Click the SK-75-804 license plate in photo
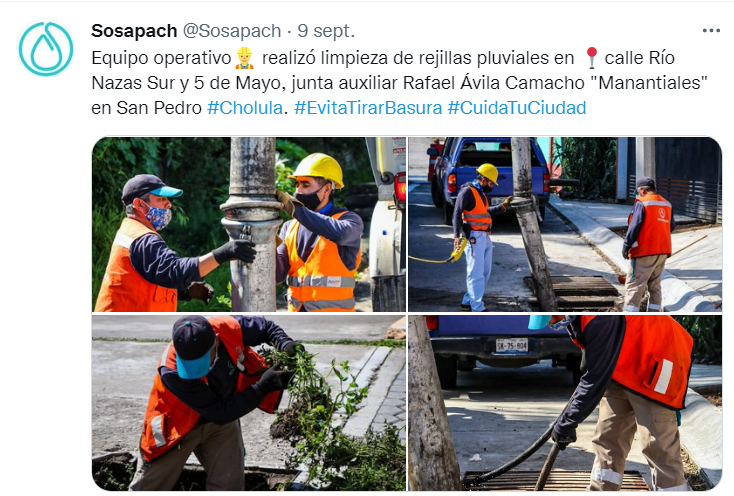This screenshot has height=496, width=734. pyautogui.click(x=512, y=345)
